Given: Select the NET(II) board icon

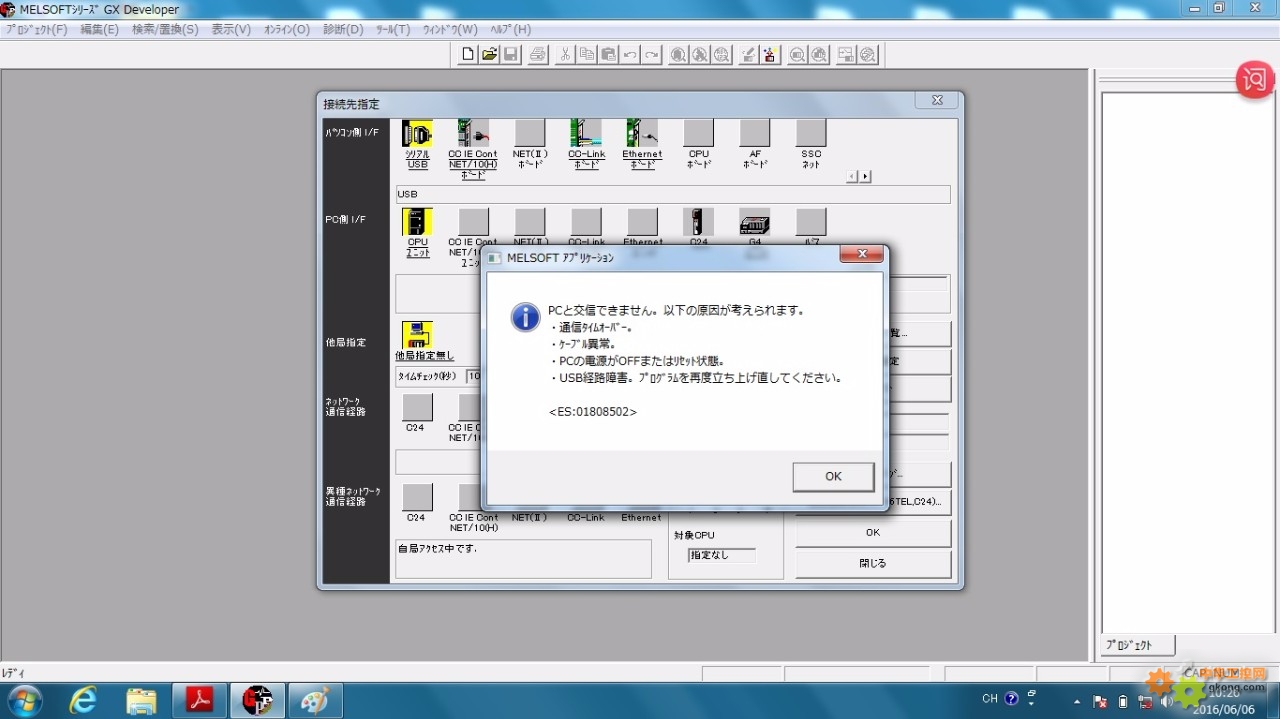Looking at the screenshot, I should click(x=530, y=134).
